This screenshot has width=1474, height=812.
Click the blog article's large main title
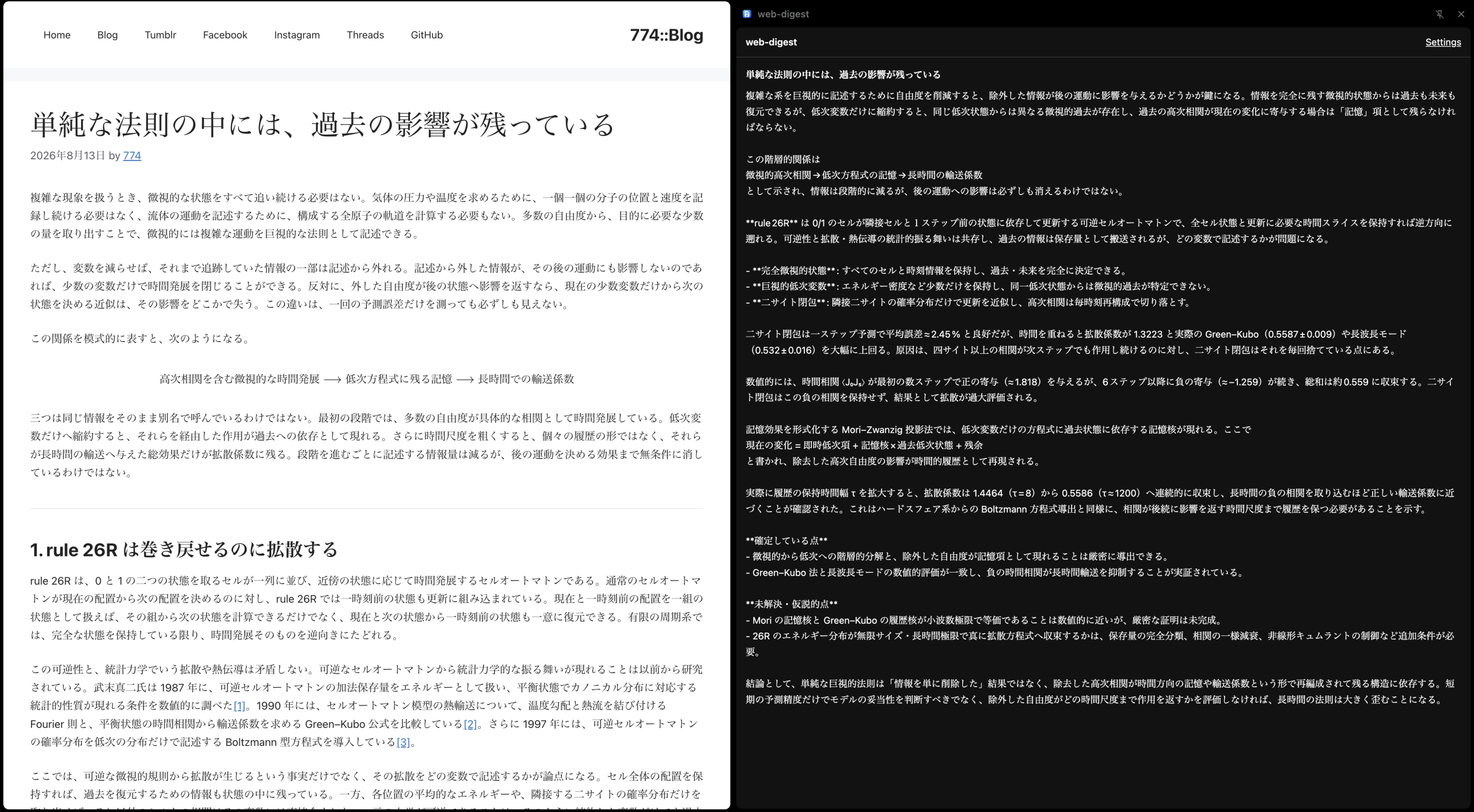(323, 124)
